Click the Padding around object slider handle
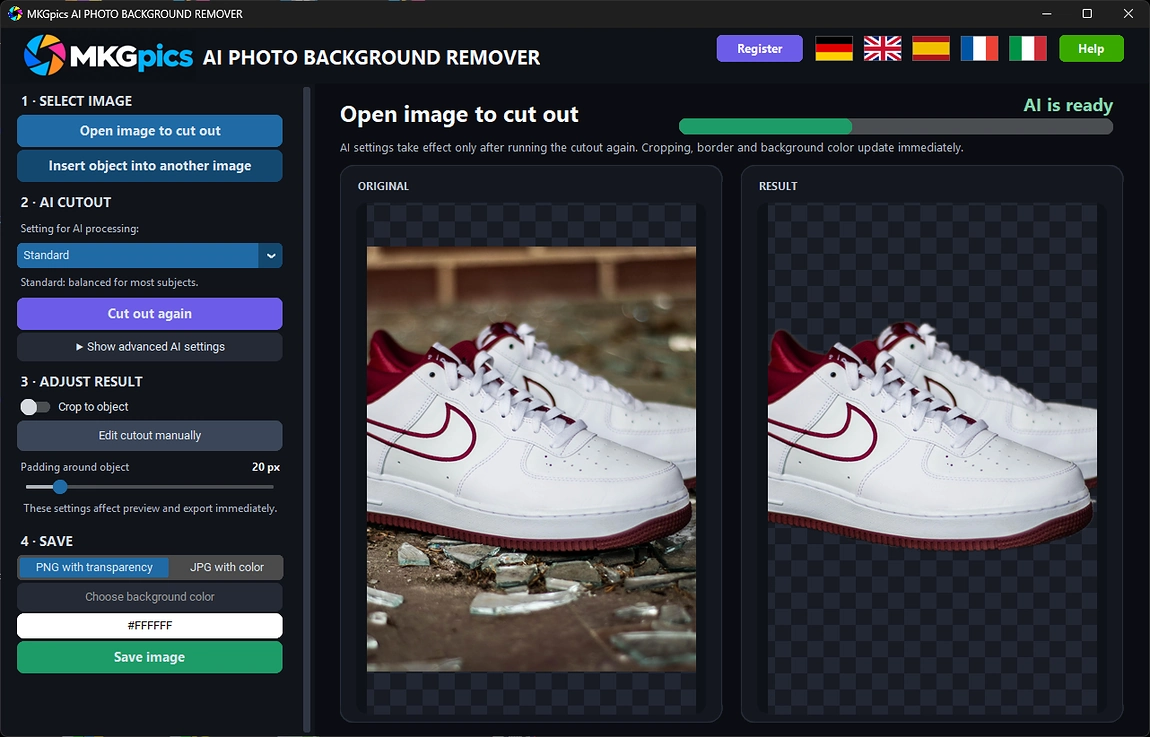1150x737 pixels. 60,486
